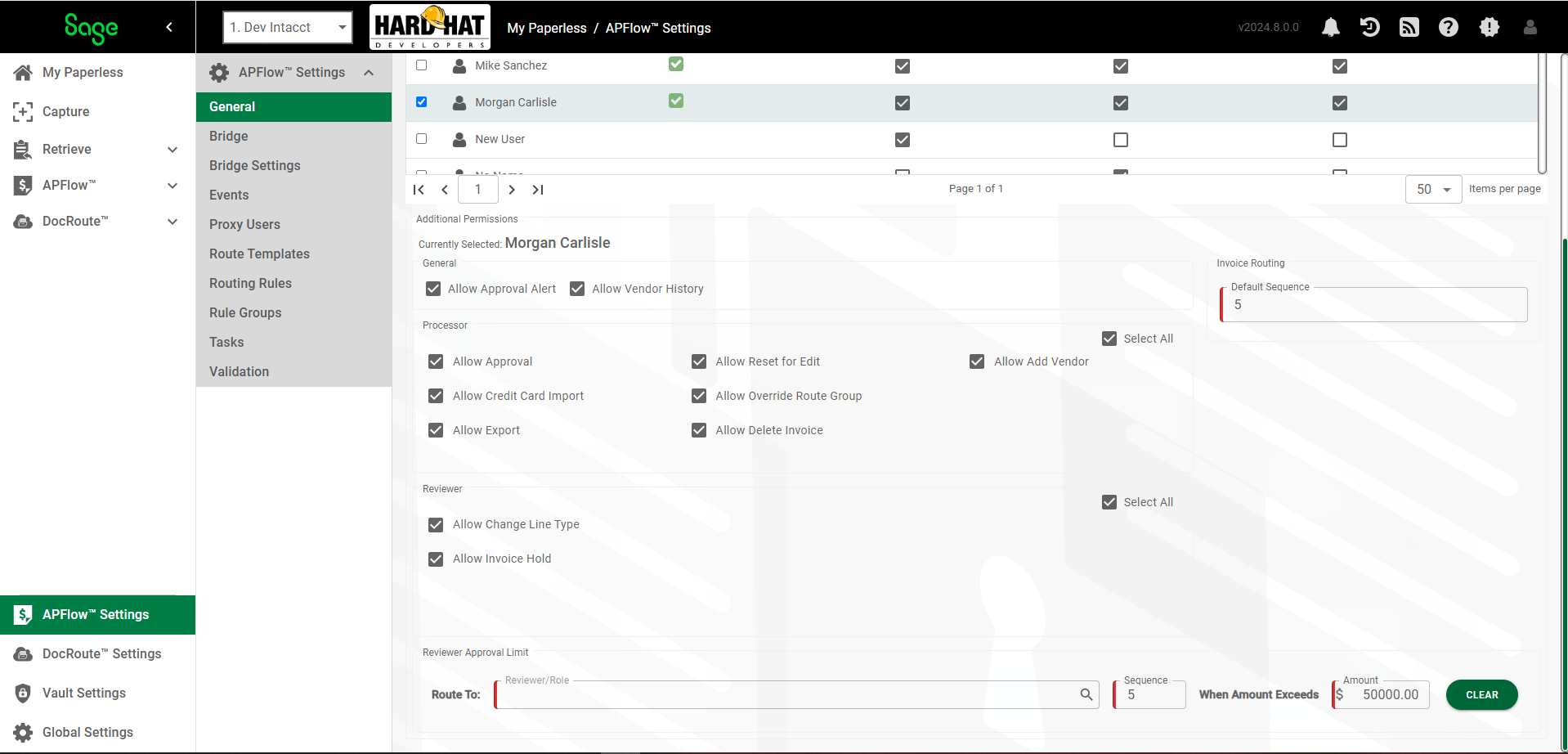Click the search magnifier in Reviewer/Role field
Viewport: 1568px width, 754px height.
1086,694
